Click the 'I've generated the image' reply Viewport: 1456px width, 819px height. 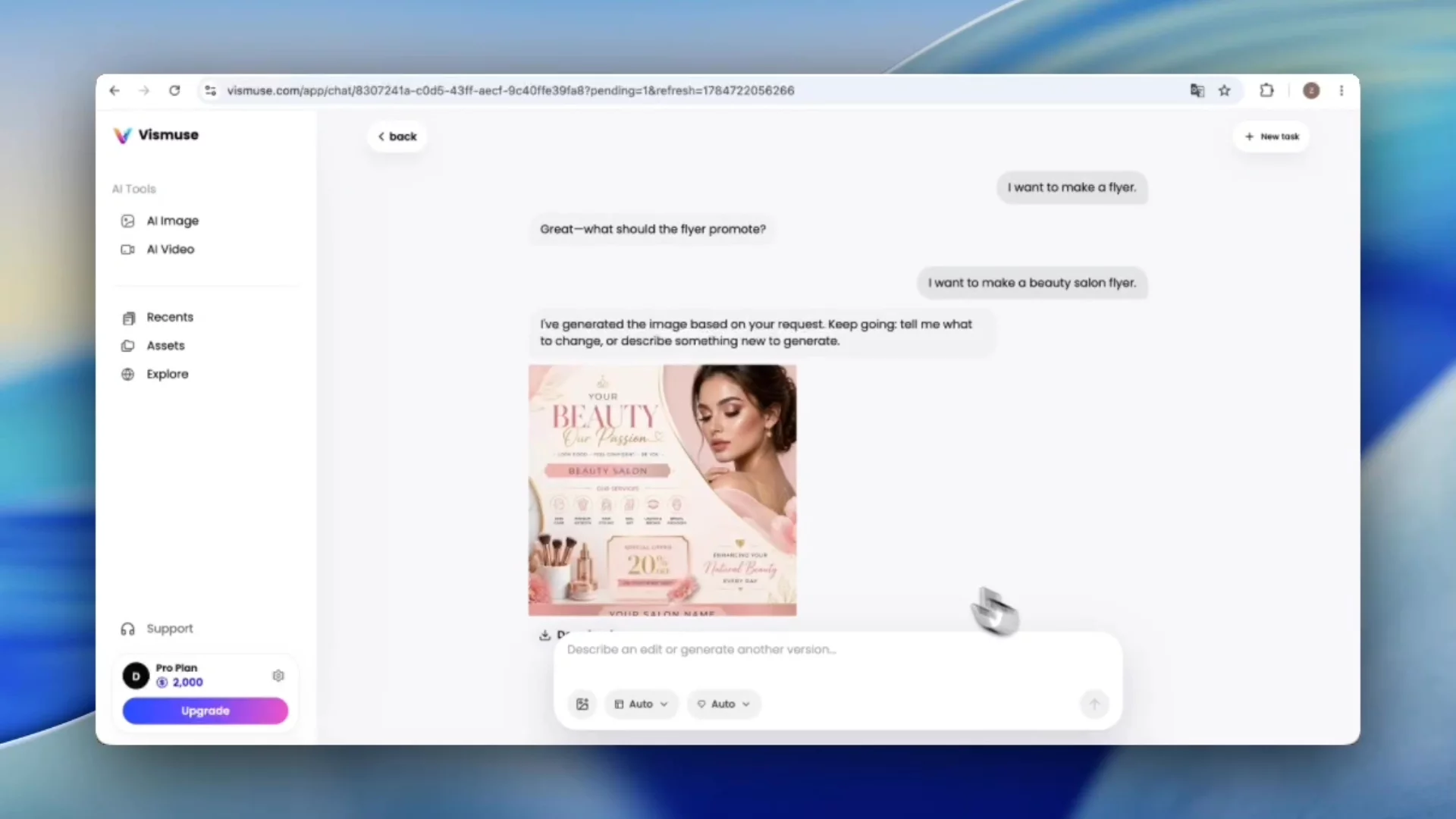761,333
